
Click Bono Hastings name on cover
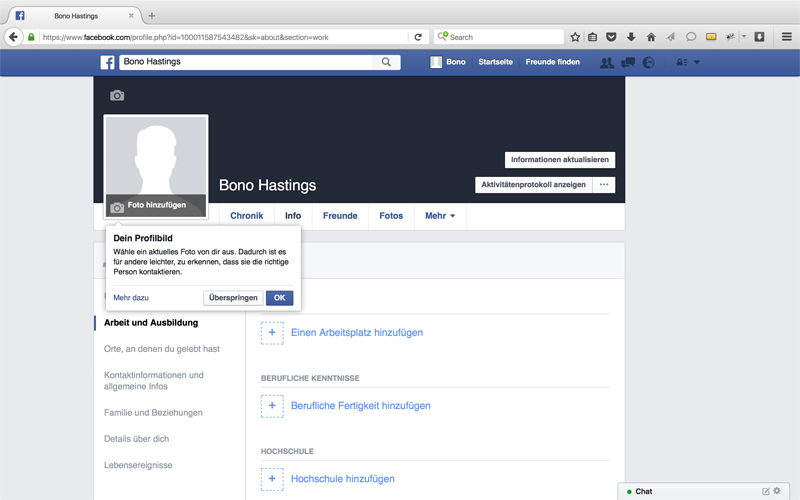click(x=267, y=185)
